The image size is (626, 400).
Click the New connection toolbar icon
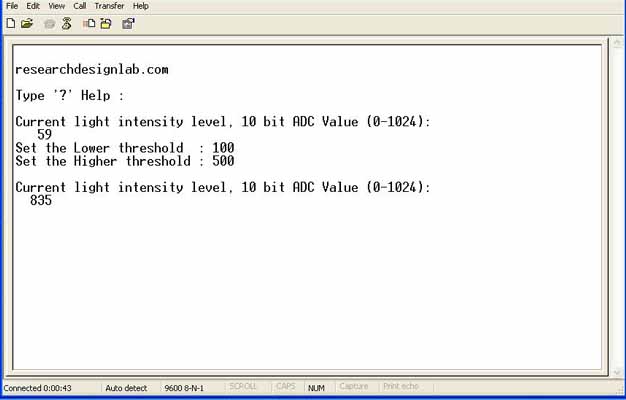(11, 23)
